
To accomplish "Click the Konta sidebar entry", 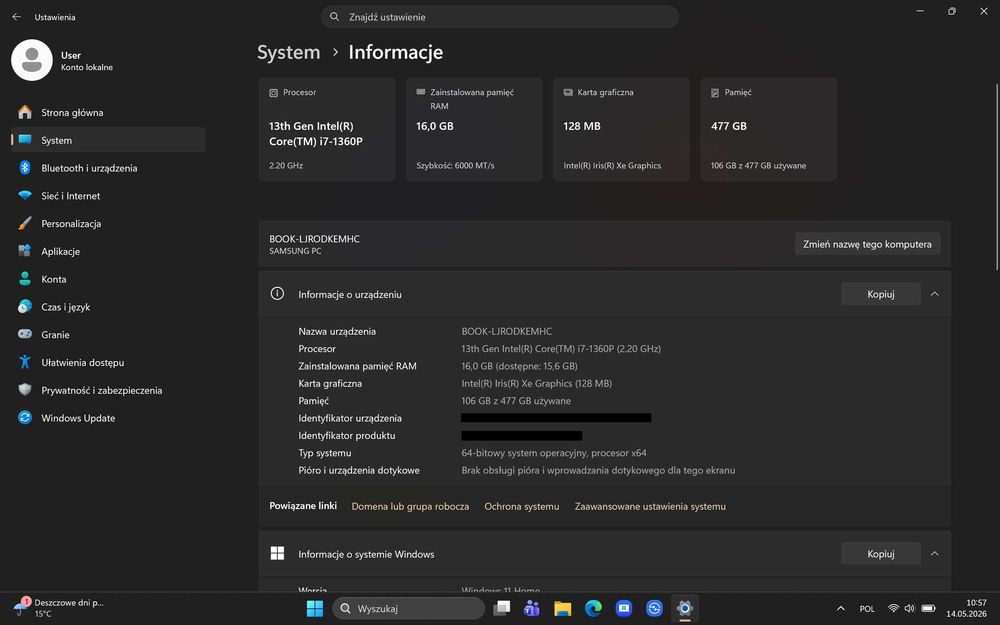I will tap(108, 279).
